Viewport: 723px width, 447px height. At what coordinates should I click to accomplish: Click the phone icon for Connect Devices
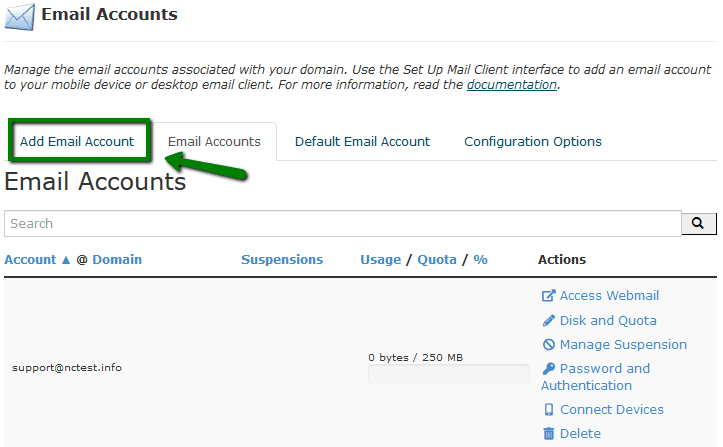click(x=548, y=410)
